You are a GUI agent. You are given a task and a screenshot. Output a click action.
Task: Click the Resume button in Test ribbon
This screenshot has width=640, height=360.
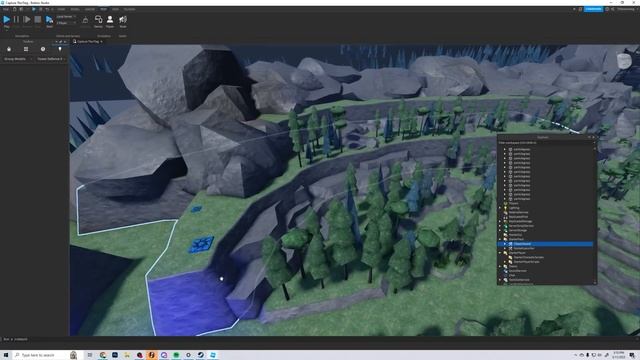27,20
